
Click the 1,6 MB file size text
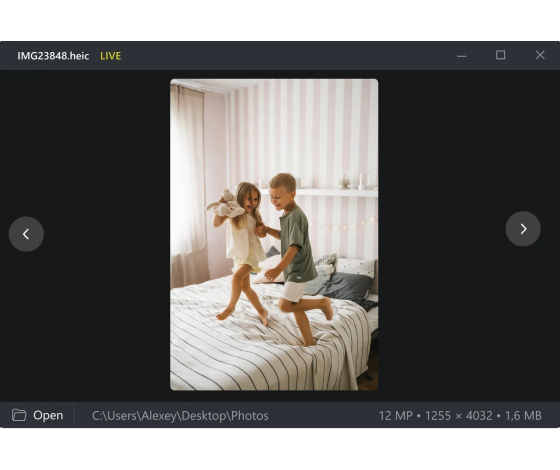pos(523,415)
